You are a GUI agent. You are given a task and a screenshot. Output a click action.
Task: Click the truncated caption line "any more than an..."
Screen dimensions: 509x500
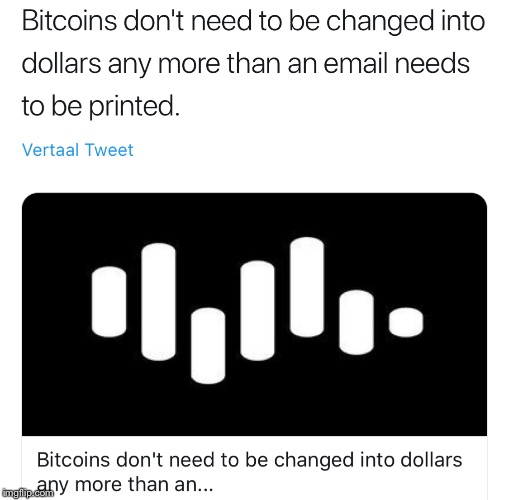coord(125,485)
